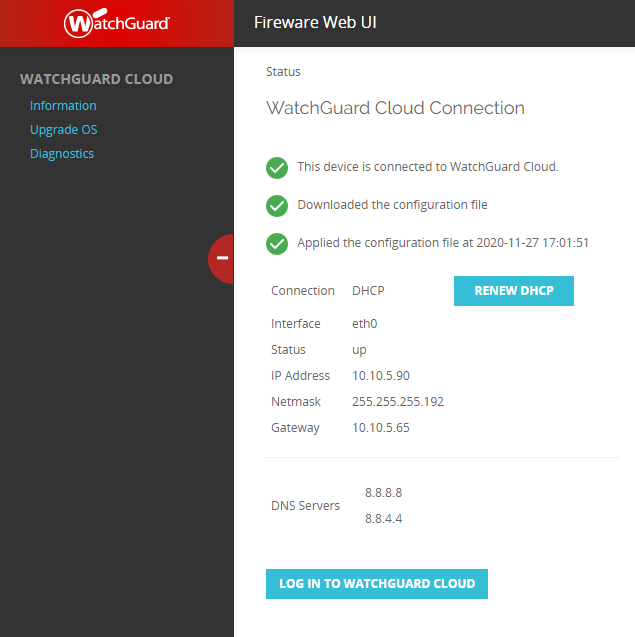Click the status value up

[359, 350]
